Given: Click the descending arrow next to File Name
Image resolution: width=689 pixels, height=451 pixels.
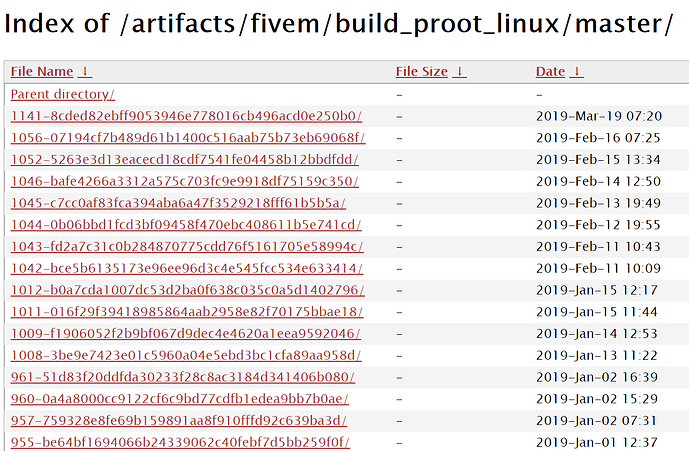Looking at the screenshot, I should point(85,72).
